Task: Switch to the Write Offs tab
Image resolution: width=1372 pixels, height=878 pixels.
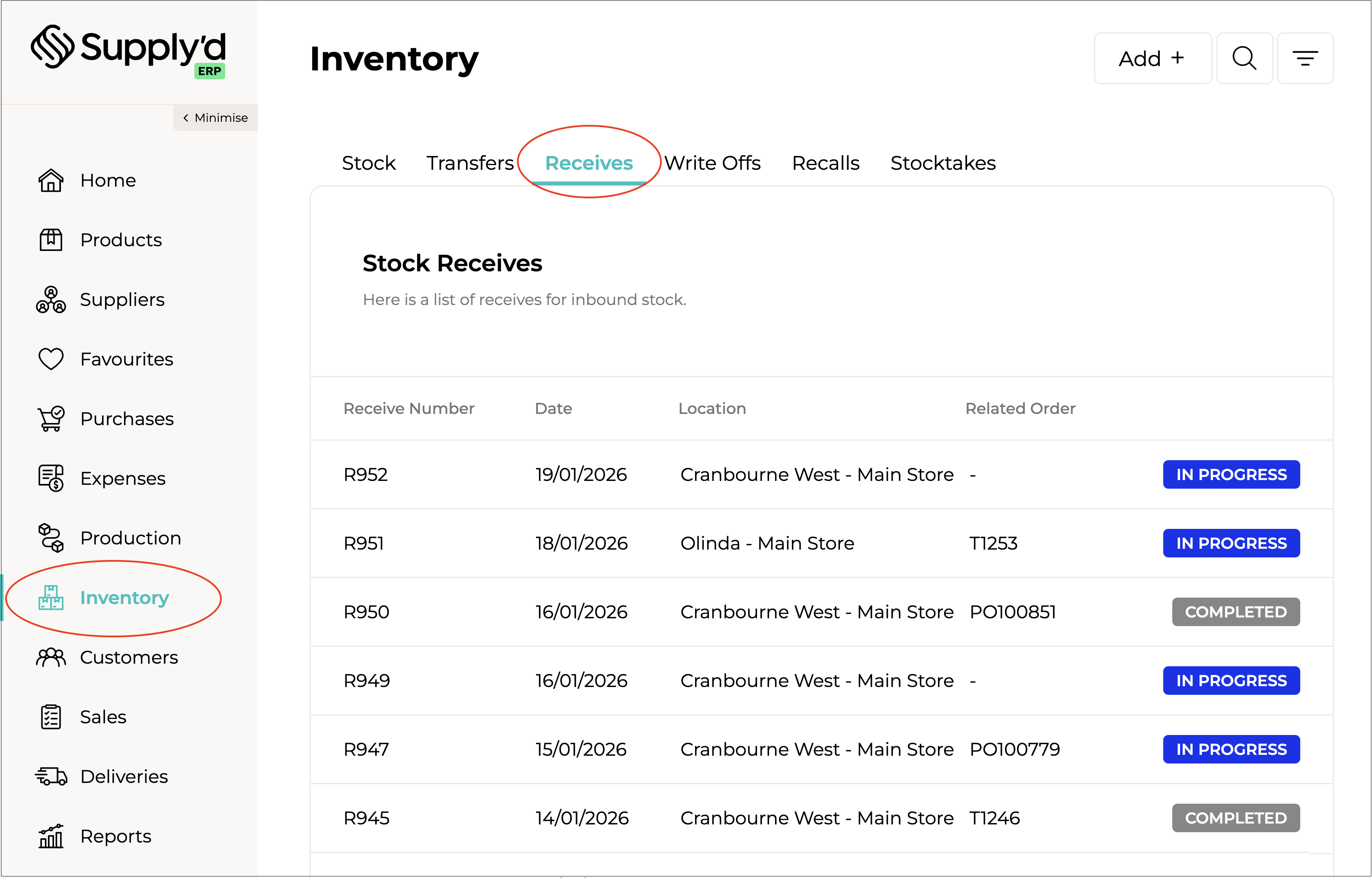Action: 712,163
